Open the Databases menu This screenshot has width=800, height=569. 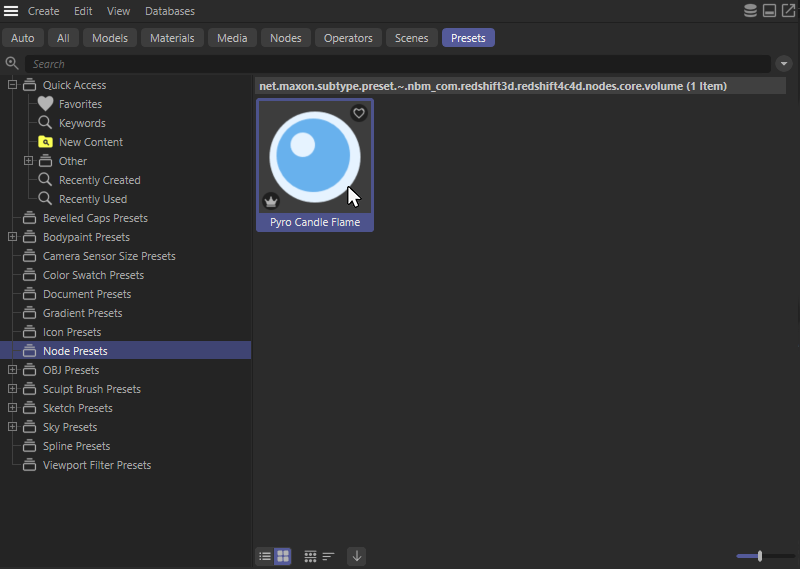click(x=170, y=11)
